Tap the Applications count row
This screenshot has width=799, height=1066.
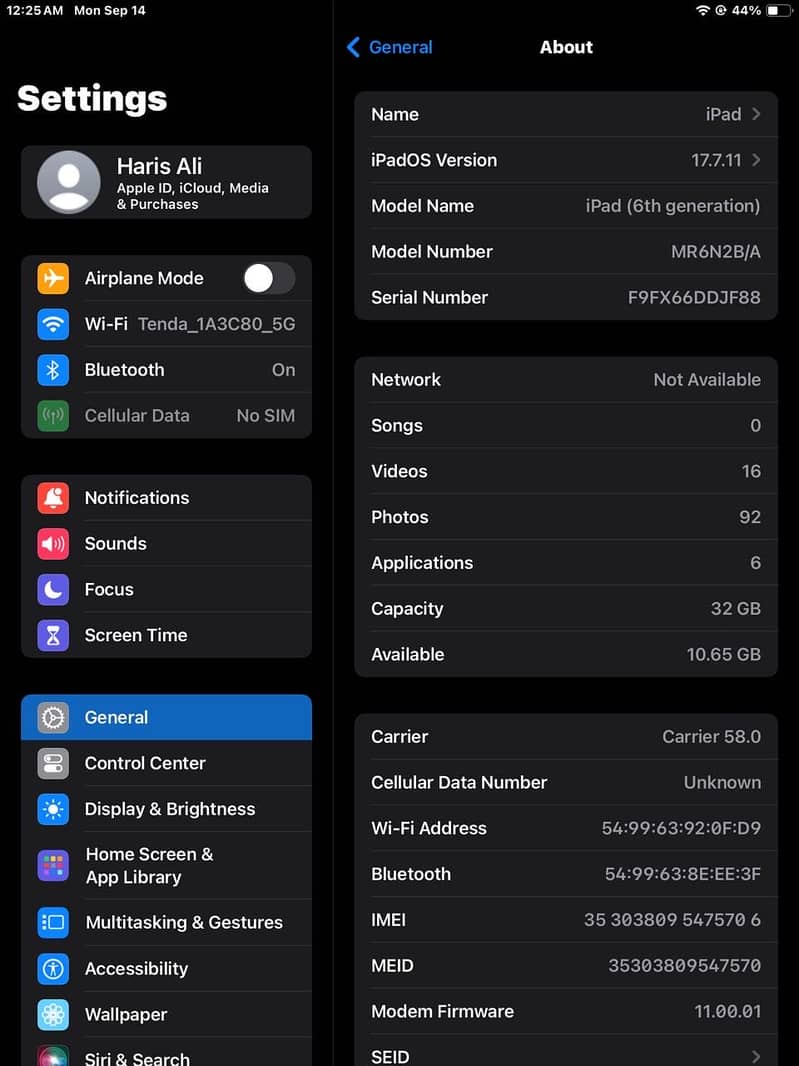click(566, 563)
